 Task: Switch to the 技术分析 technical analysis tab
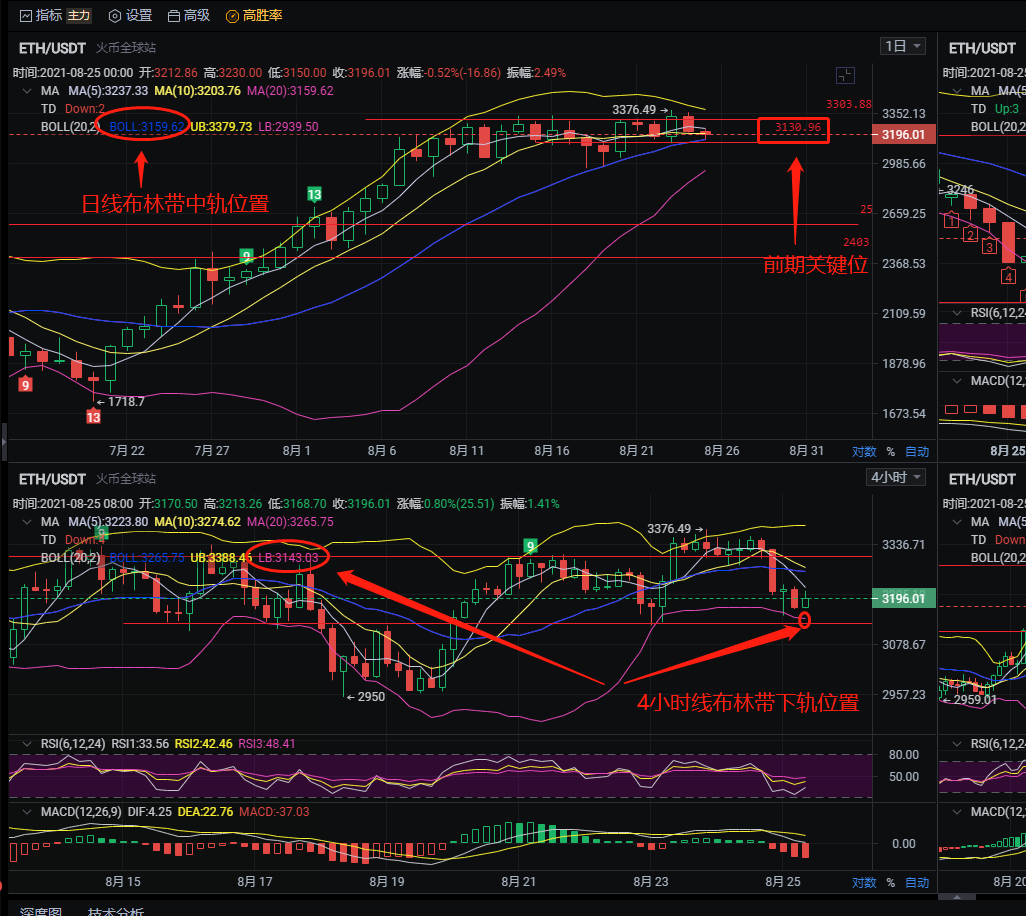click(116, 911)
